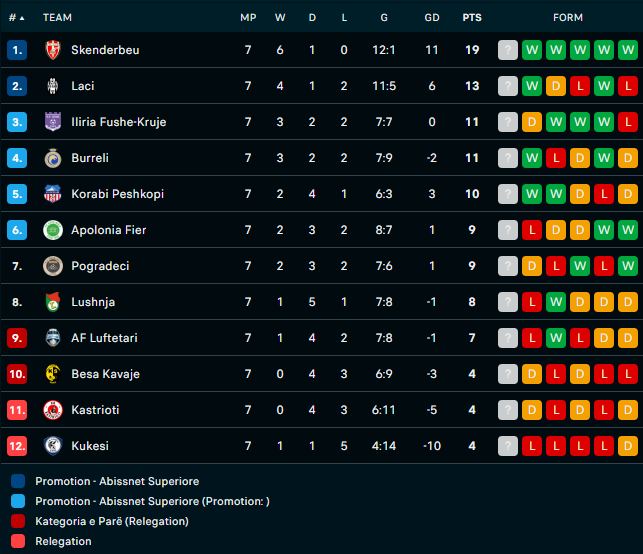The image size is (643, 554).
Task: Click the Skenderbeu club crest icon
Action: coord(53,50)
